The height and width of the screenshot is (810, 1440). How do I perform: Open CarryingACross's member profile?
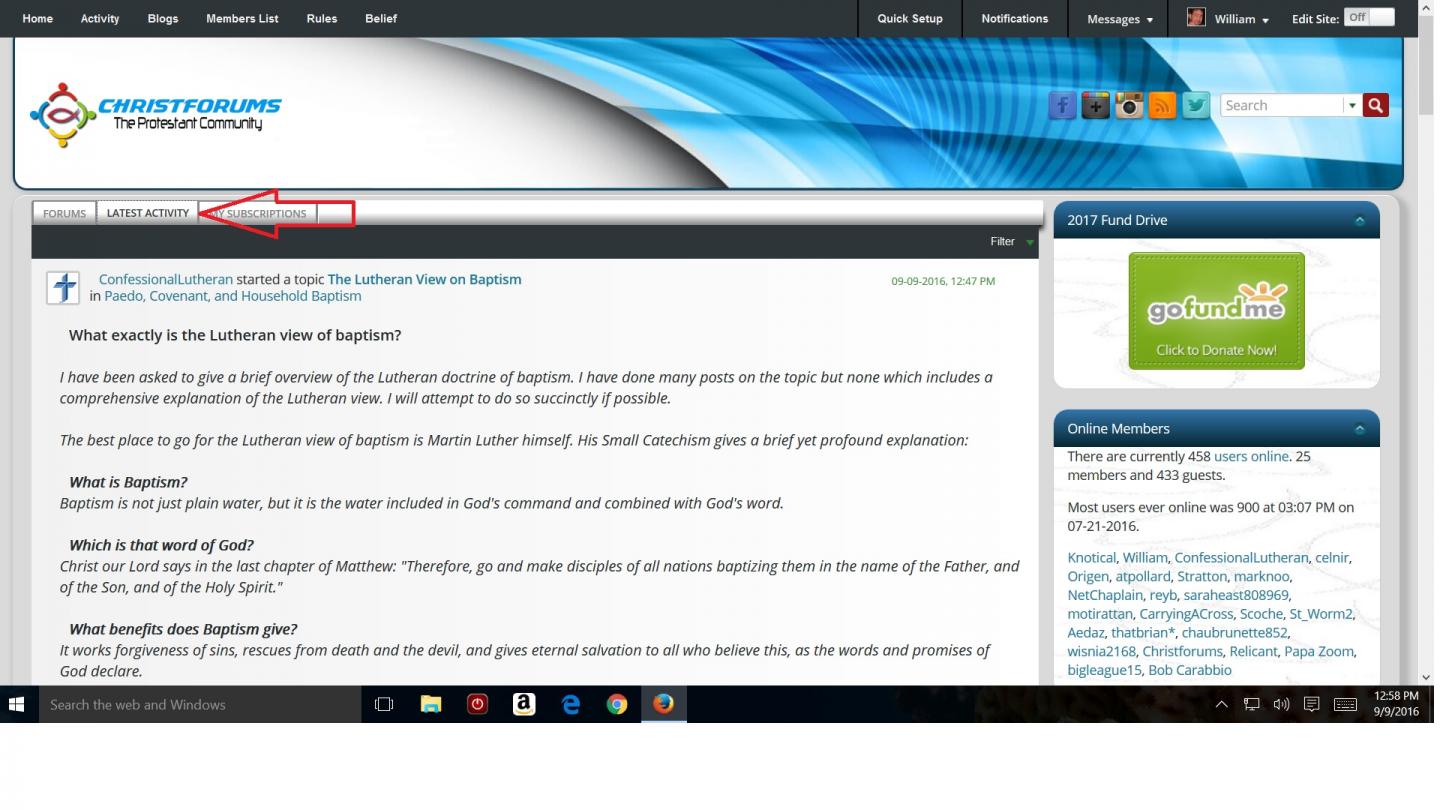point(1186,614)
